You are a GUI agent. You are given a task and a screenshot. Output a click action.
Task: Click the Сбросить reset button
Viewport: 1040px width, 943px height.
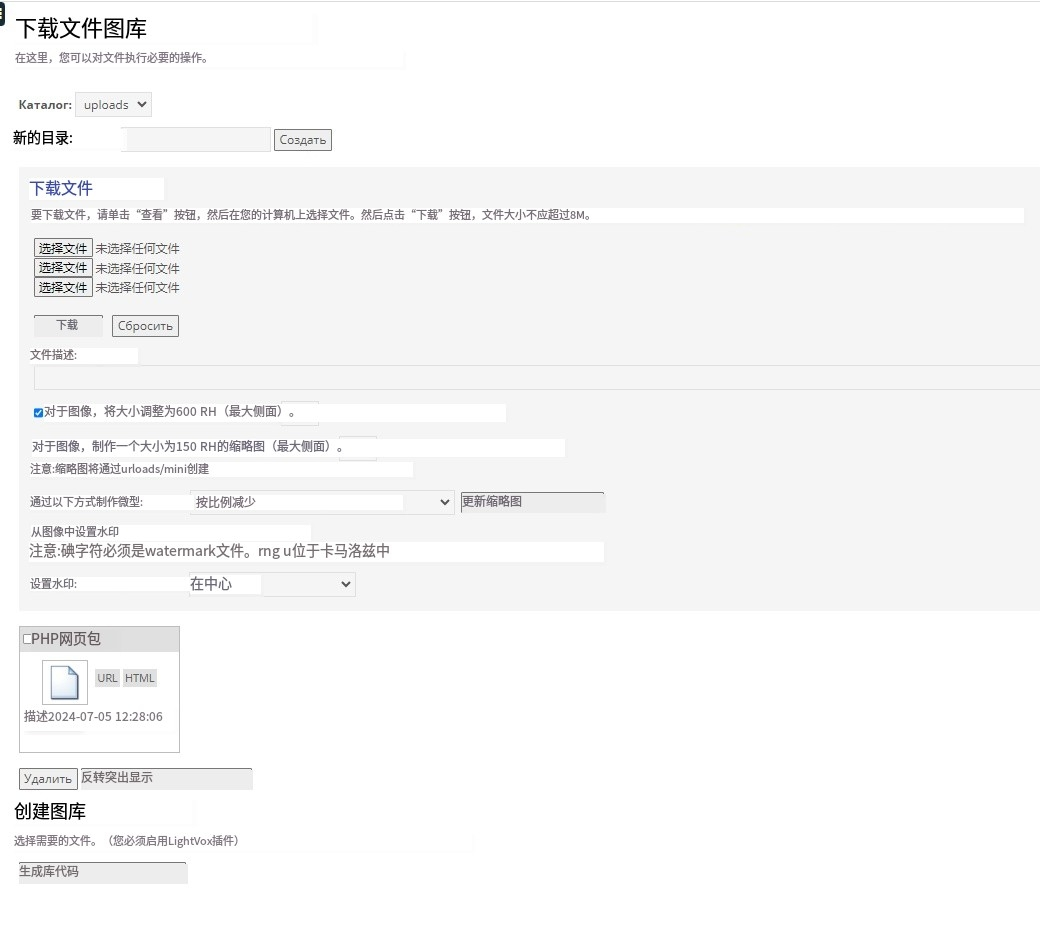pos(145,326)
